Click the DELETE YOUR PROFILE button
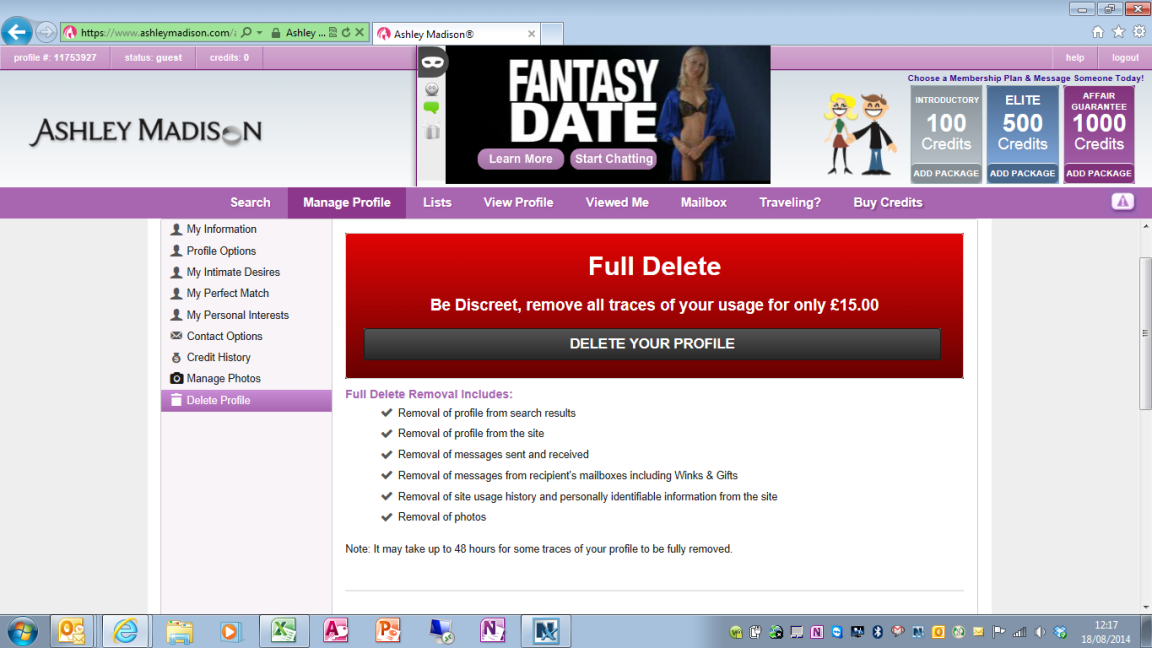This screenshot has width=1152, height=648. 652,343
